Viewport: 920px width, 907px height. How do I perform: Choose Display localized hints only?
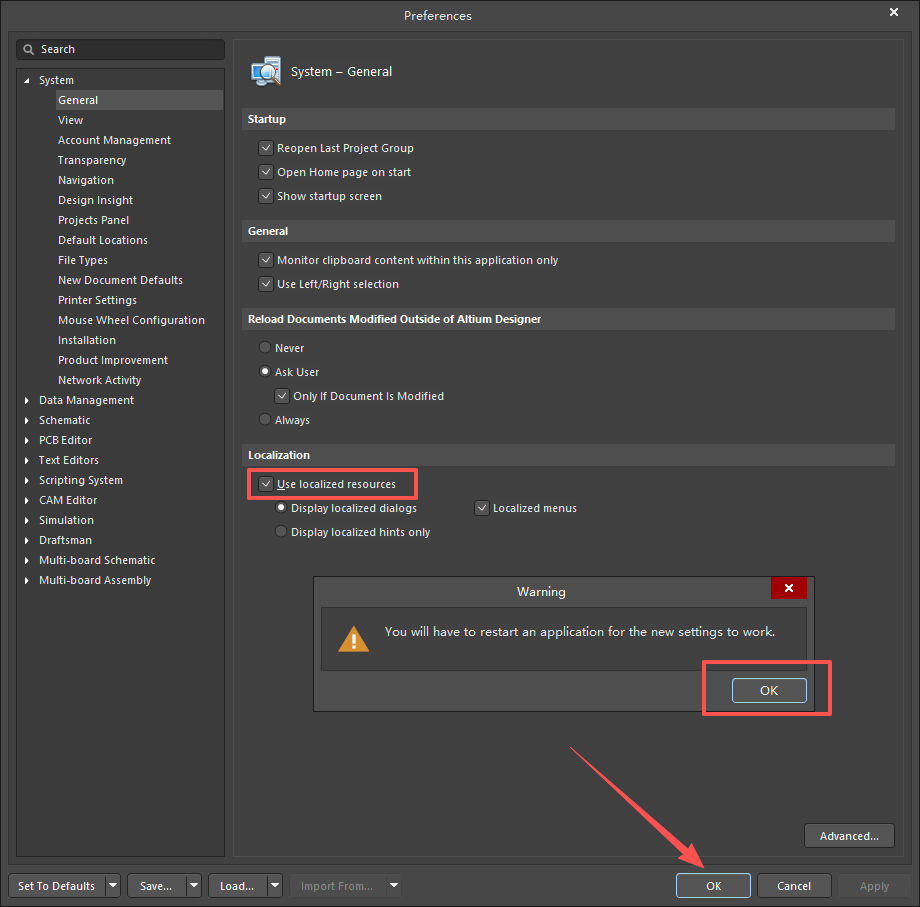281,532
